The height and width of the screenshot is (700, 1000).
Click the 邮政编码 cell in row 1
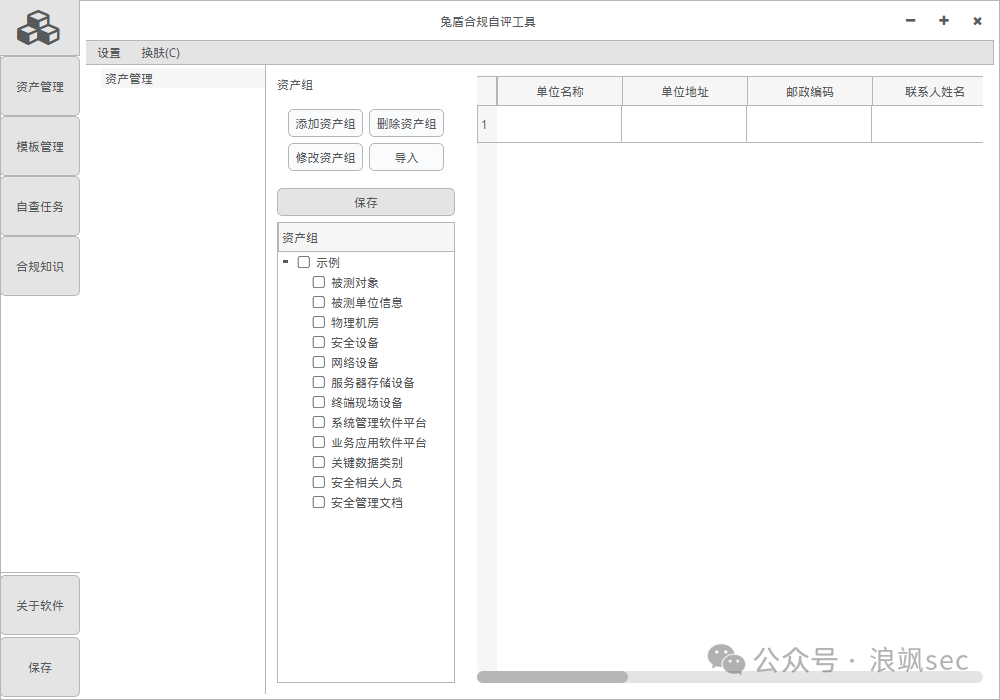pyautogui.click(x=809, y=124)
